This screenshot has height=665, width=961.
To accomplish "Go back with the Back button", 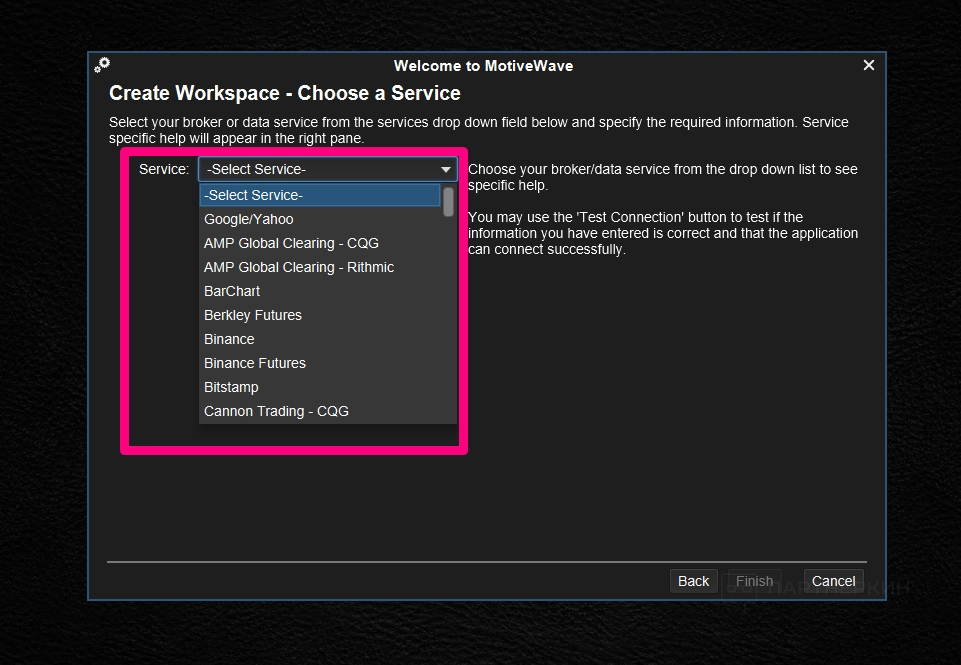I will click(x=693, y=581).
